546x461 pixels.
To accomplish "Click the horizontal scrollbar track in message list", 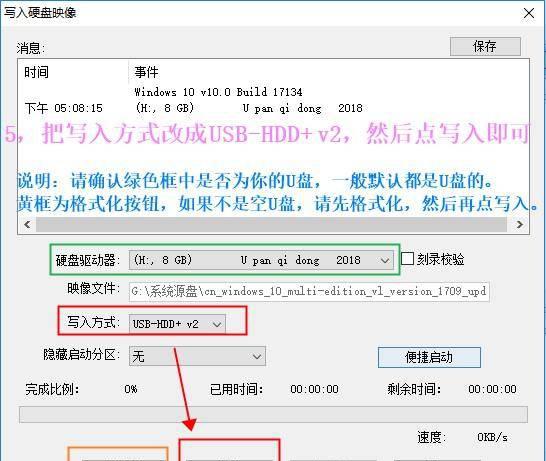I will point(271,225).
